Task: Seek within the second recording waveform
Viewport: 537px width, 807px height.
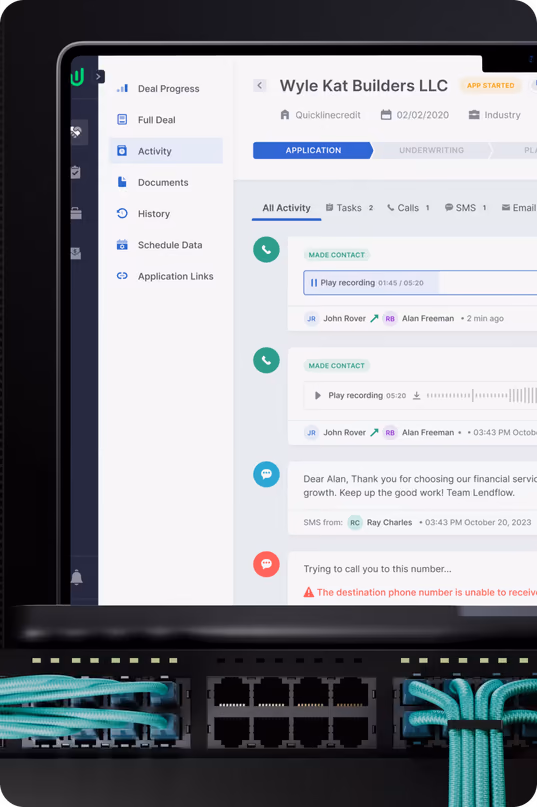Action: click(x=481, y=395)
